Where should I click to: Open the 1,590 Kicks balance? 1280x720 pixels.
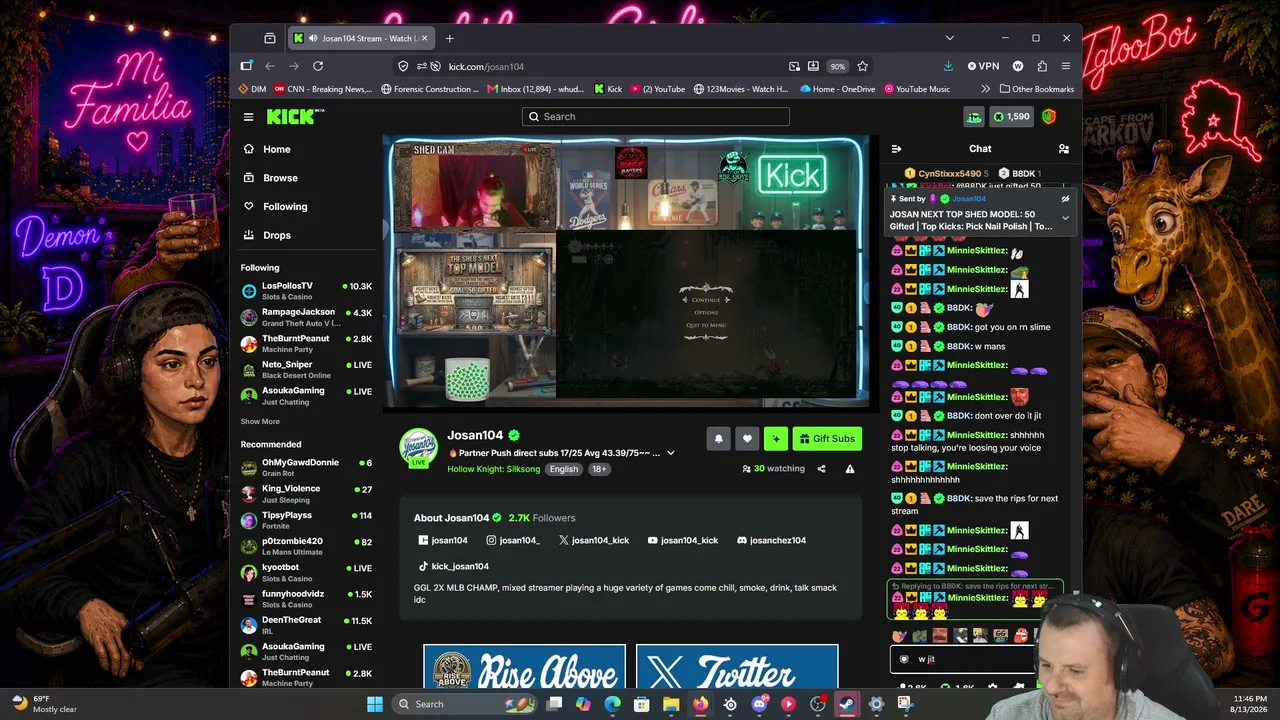pos(1011,117)
